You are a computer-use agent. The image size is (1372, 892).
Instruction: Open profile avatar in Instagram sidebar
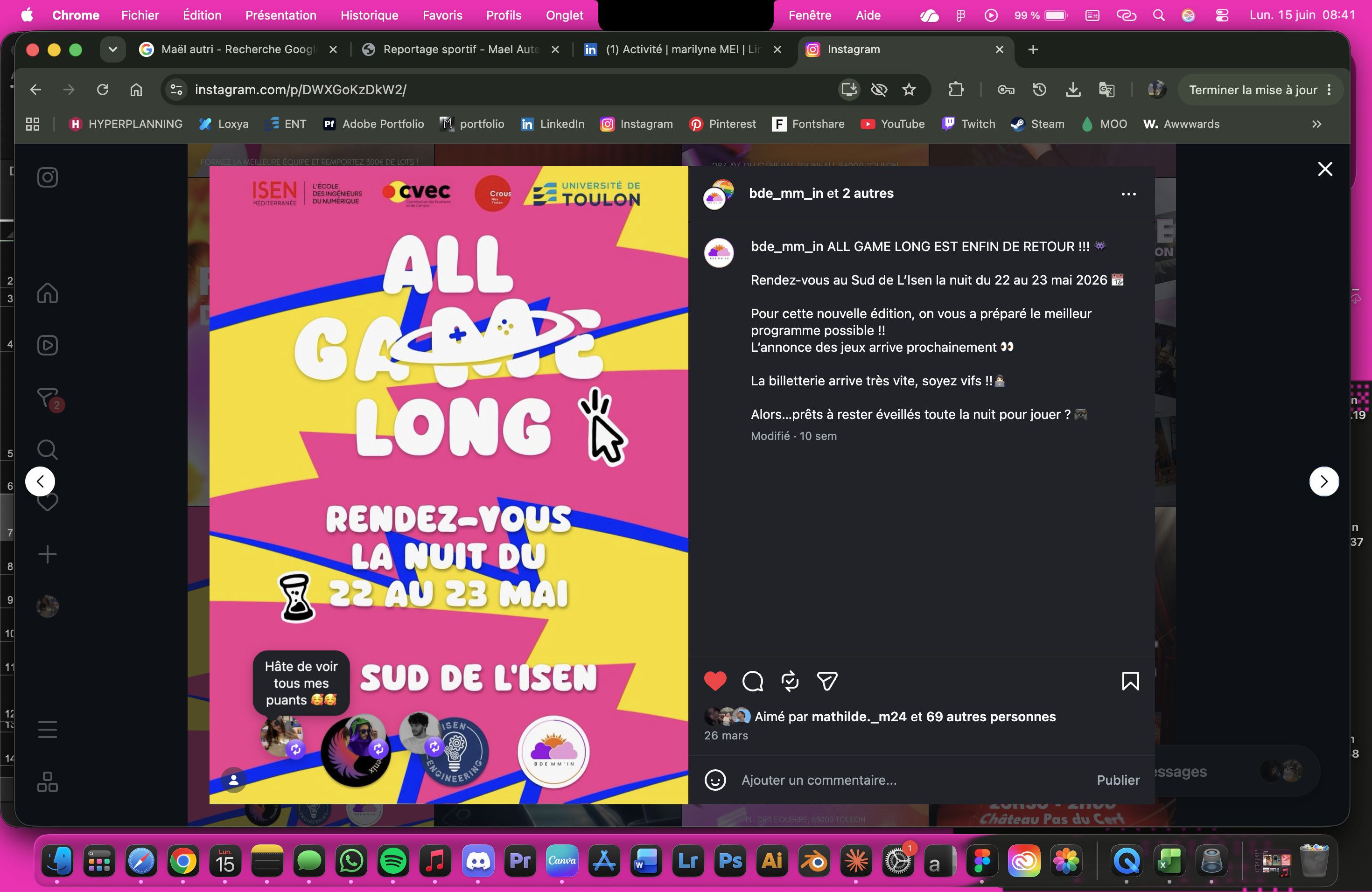point(47,606)
